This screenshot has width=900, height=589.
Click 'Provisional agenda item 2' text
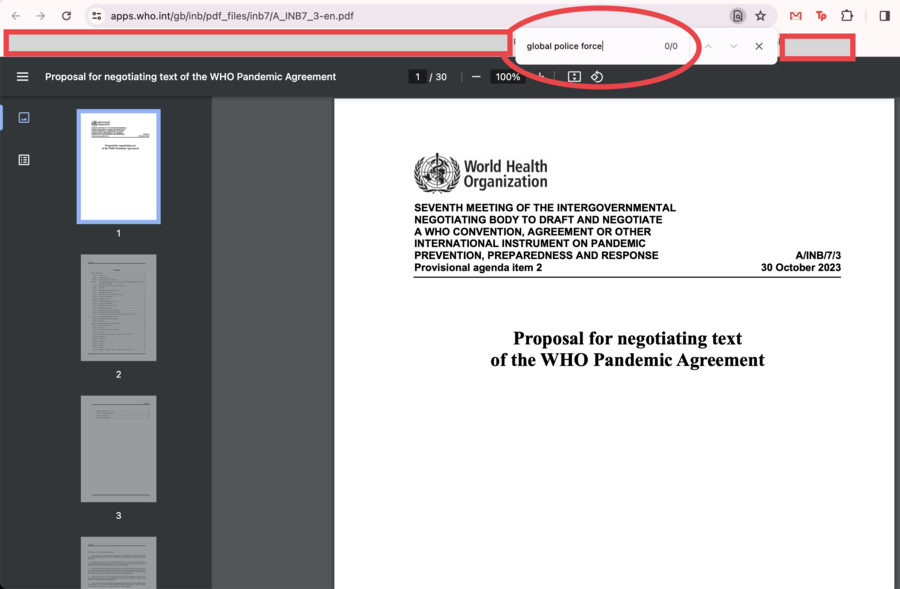(x=478, y=268)
